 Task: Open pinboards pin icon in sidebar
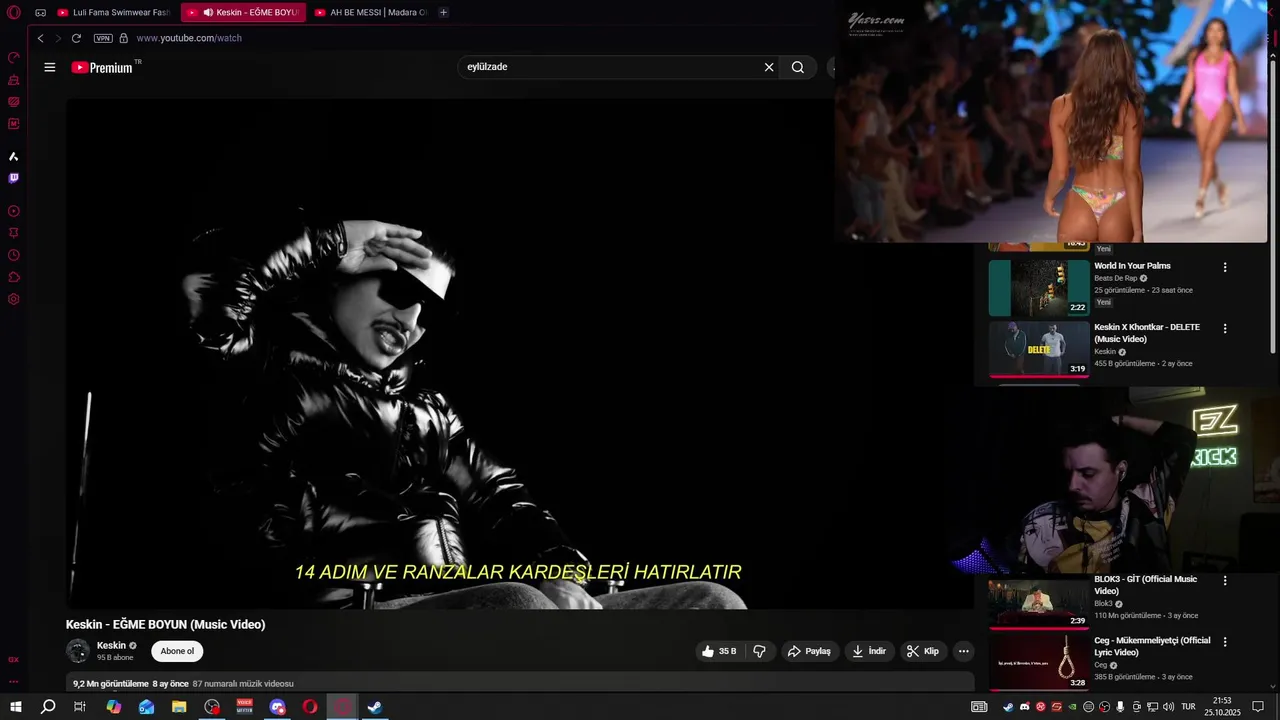tap(13, 233)
